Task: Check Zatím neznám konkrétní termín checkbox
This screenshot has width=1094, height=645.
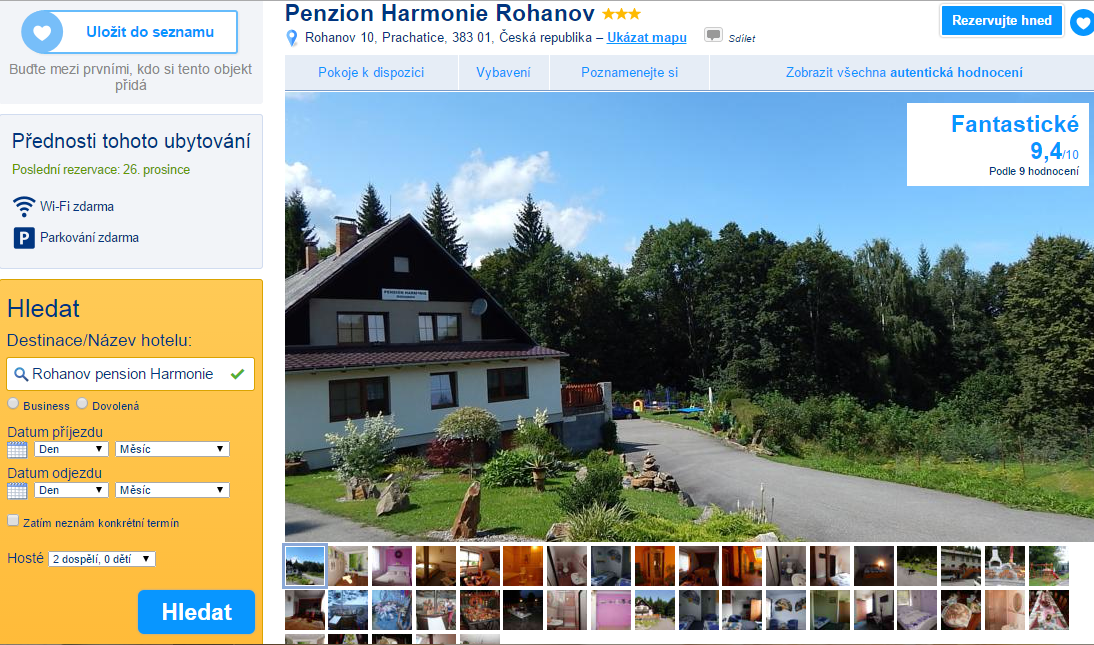Action: click(x=13, y=520)
